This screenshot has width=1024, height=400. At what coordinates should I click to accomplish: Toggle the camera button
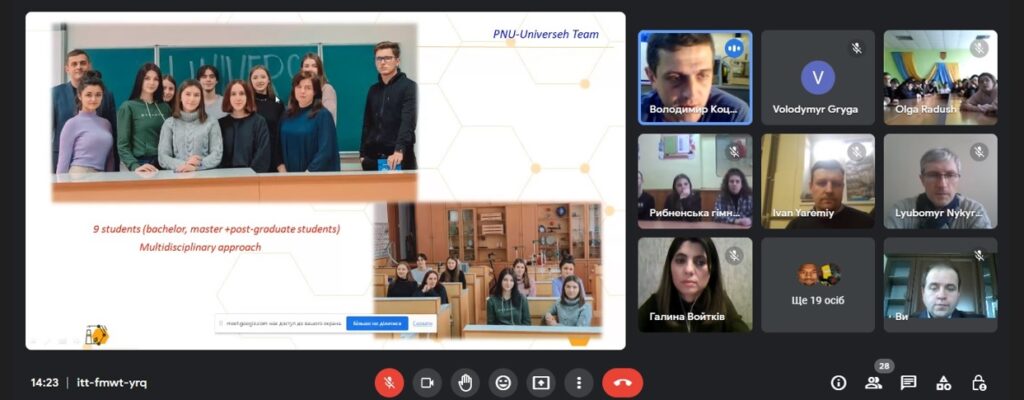pyautogui.click(x=427, y=383)
